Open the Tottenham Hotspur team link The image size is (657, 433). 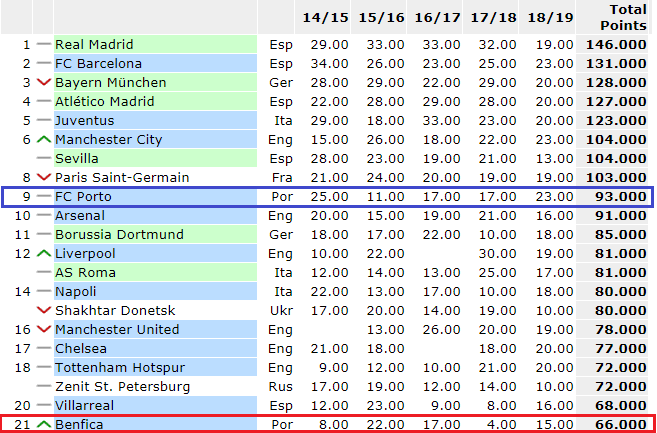point(117,367)
